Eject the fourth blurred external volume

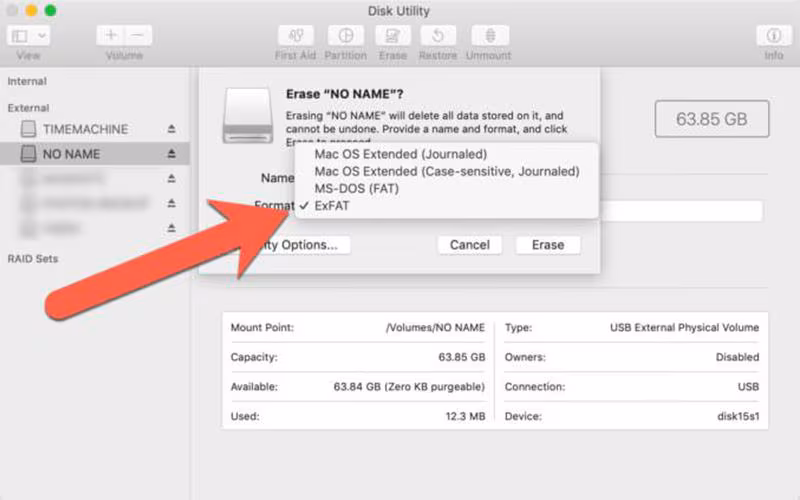pyautogui.click(x=171, y=203)
